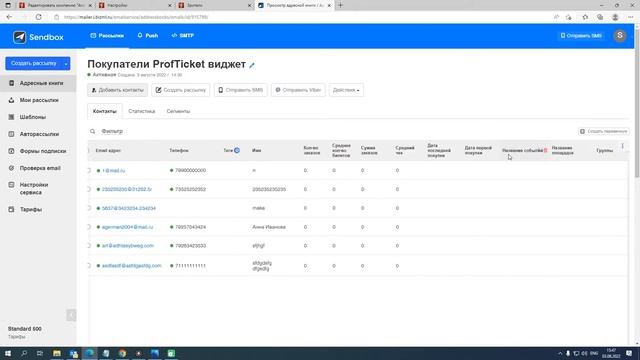The width and height of the screenshot is (640, 360).
Task: Open the agerman2004 mail.ru email link
Action: (127, 227)
